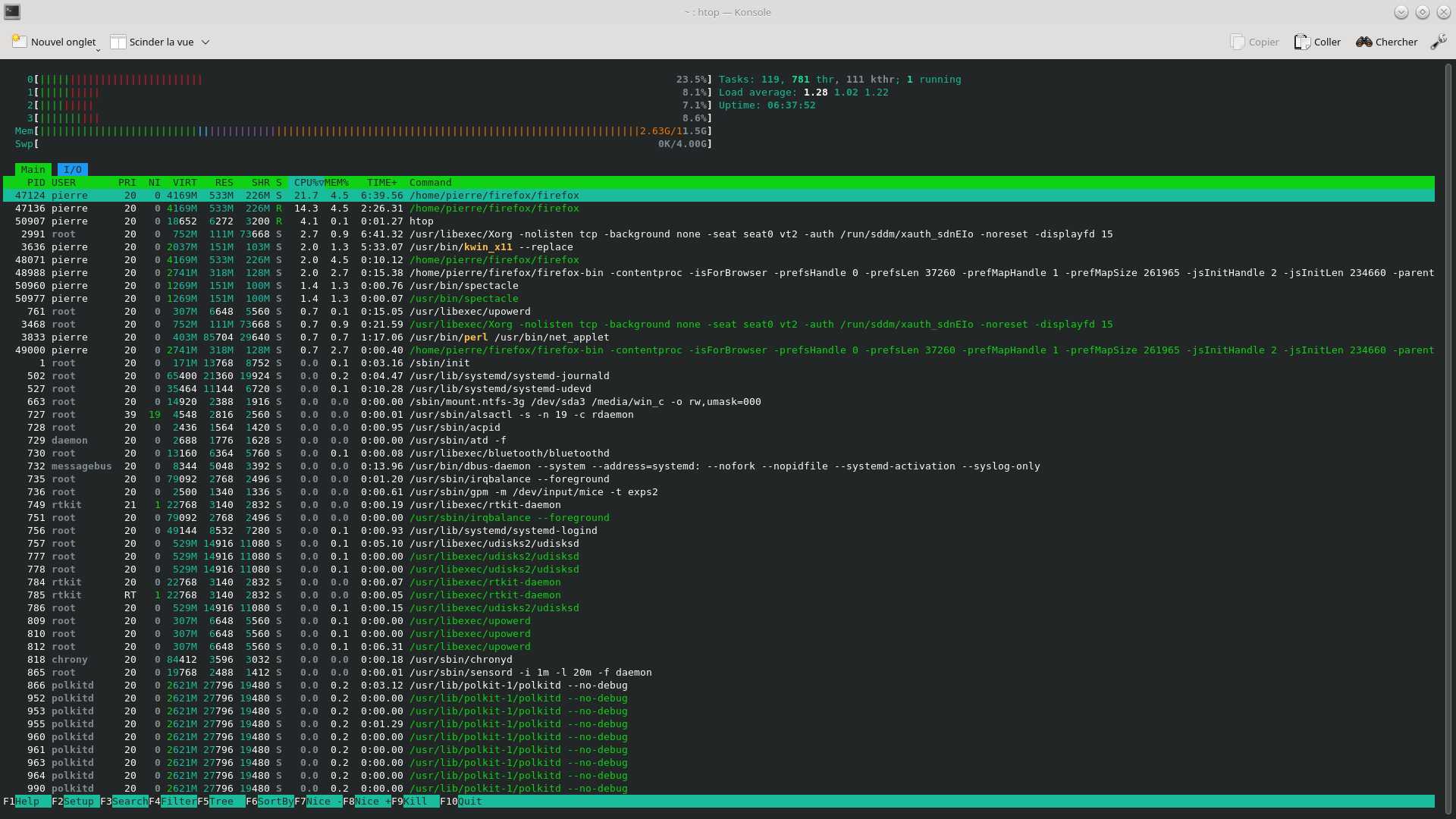
Task: Sort by the USER column header
Action: [x=64, y=182]
